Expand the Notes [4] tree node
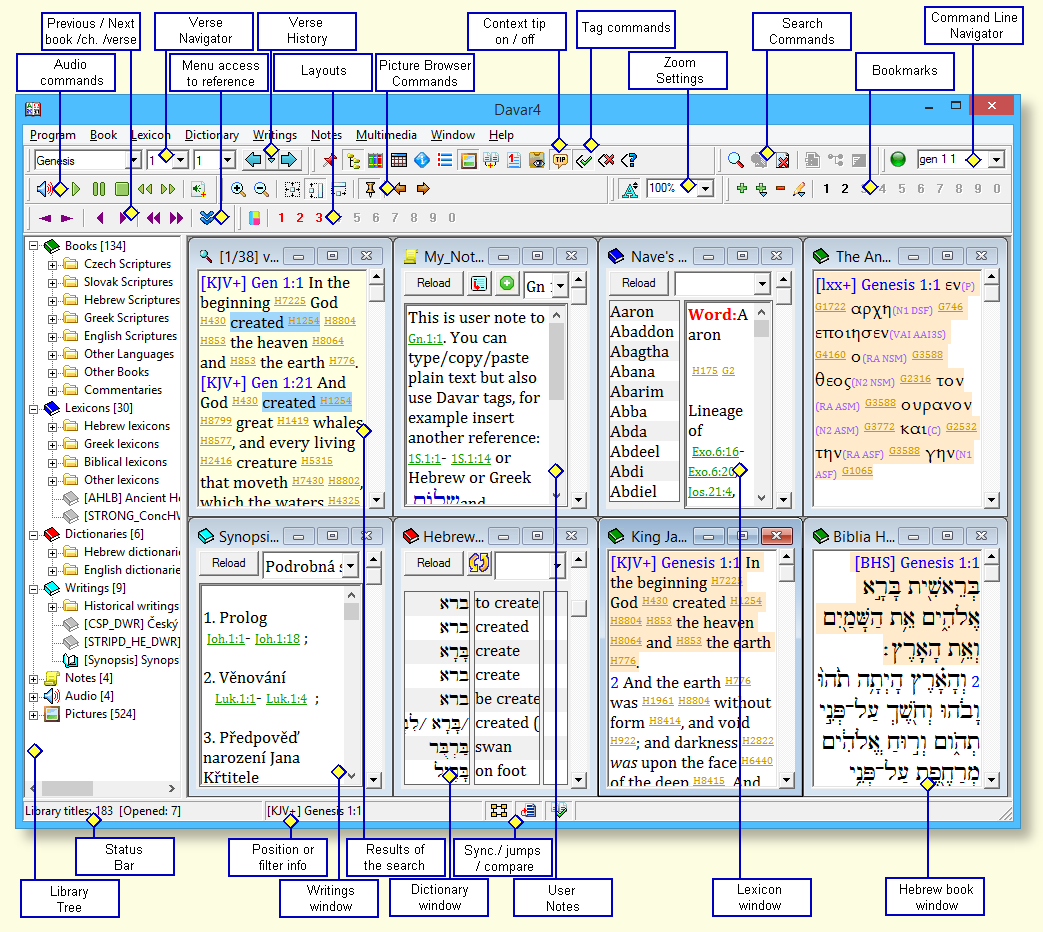Image resolution: width=1043 pixels, height=932 pixels. pos(33,679)
